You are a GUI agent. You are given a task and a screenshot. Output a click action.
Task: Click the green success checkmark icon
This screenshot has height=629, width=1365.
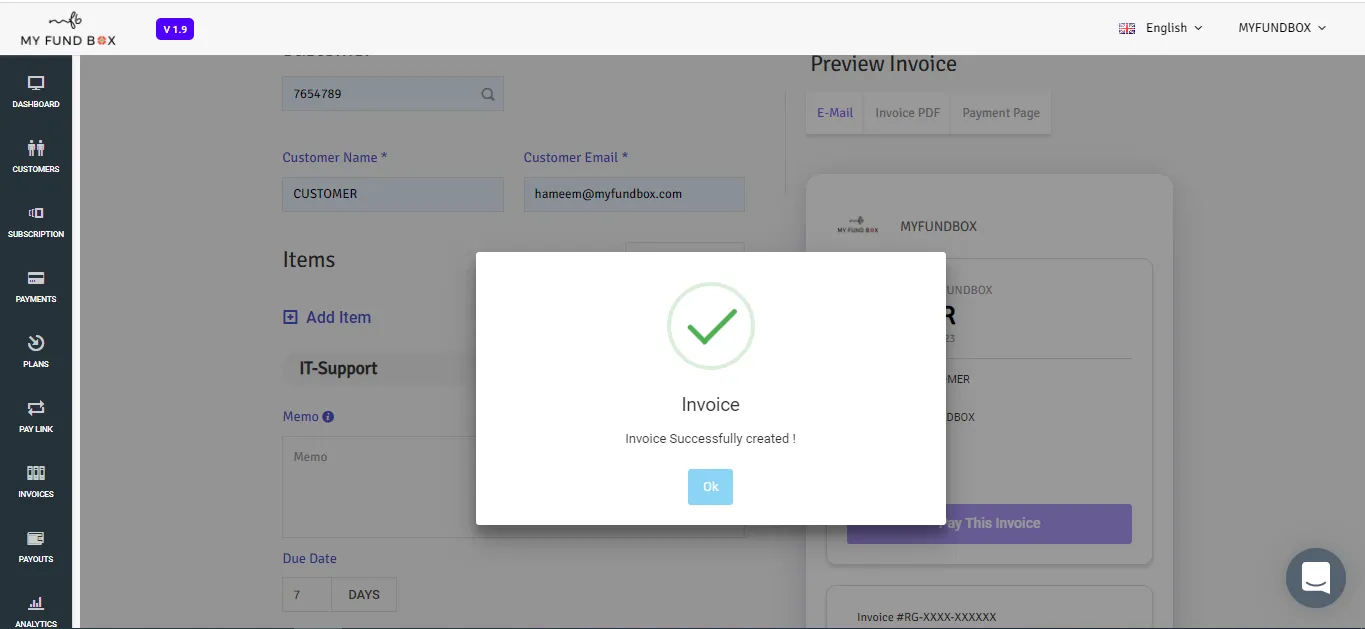click(x=711, y=327)
